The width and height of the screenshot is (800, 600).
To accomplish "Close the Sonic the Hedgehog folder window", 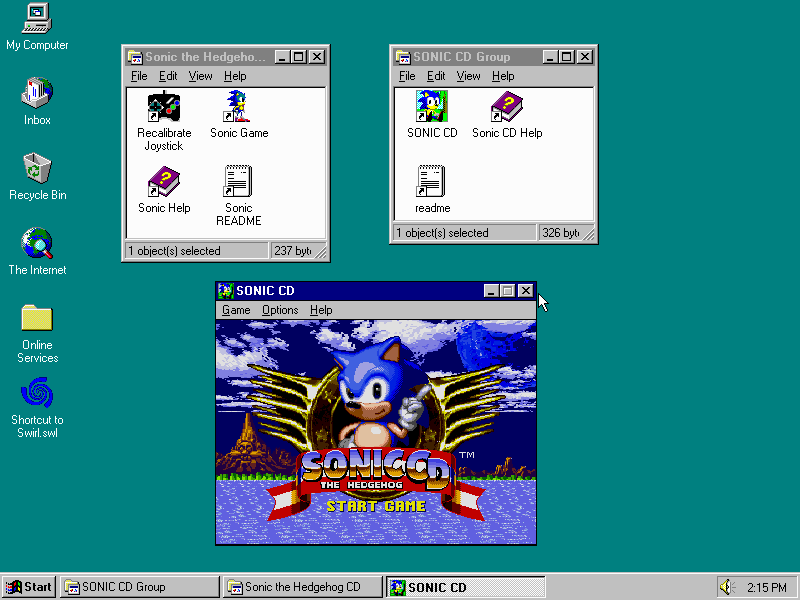I will tap(317, 57).
